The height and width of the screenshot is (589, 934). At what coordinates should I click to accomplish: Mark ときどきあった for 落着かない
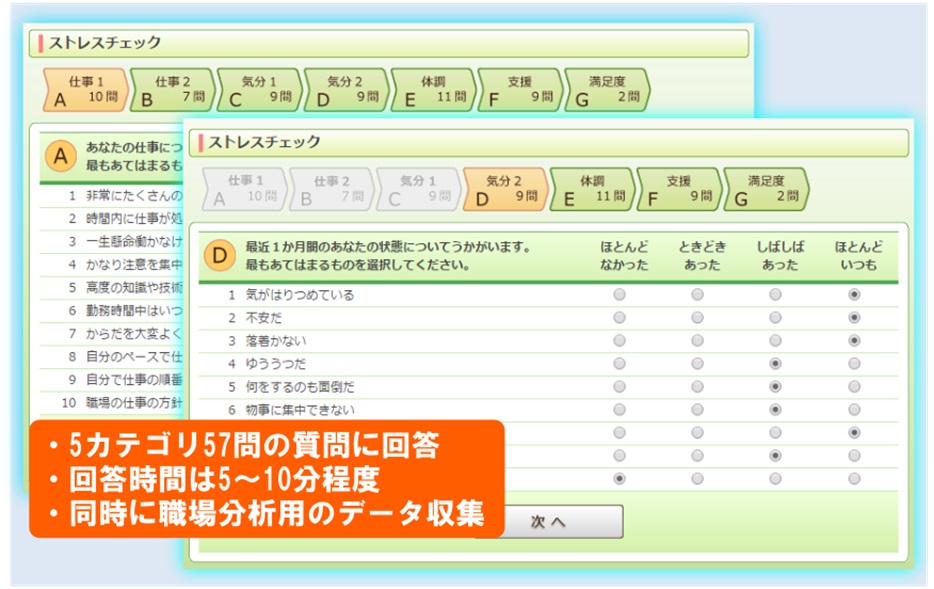698,341
